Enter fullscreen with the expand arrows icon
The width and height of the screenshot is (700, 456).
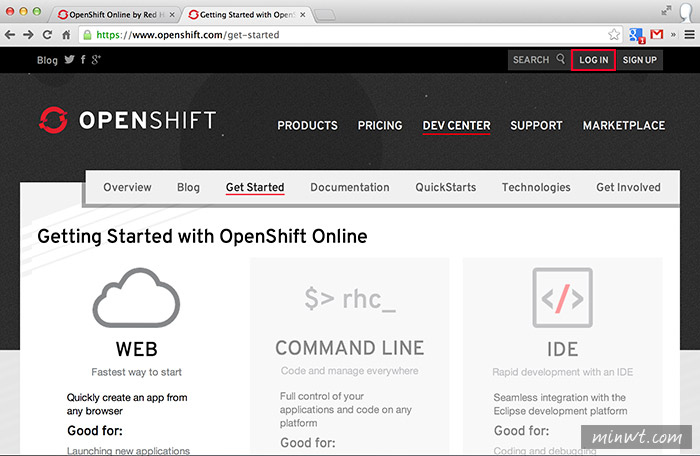pos(666,11)
